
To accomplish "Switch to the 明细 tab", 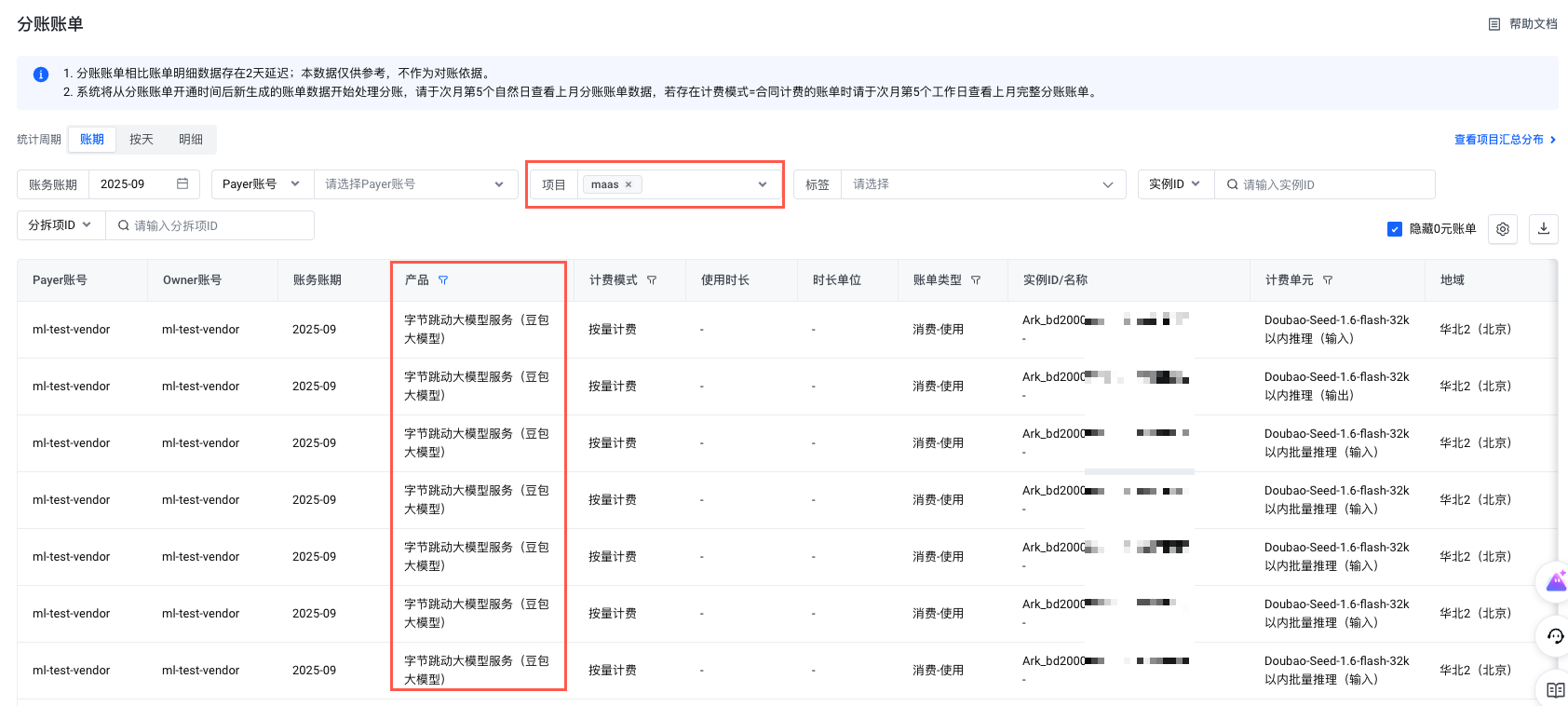I will click(x=191, y=140).
